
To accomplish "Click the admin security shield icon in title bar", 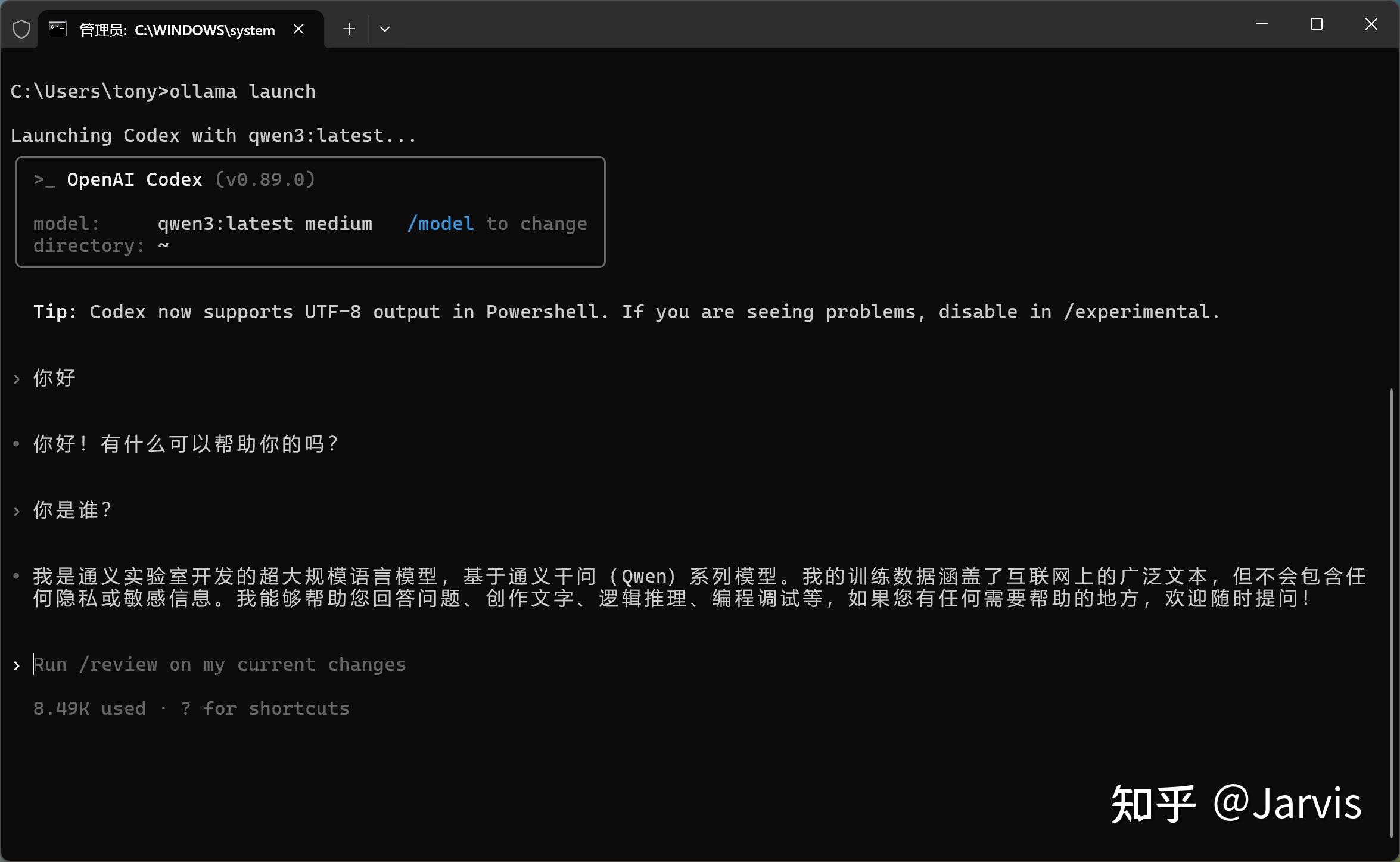I will (x=21, y=28).
